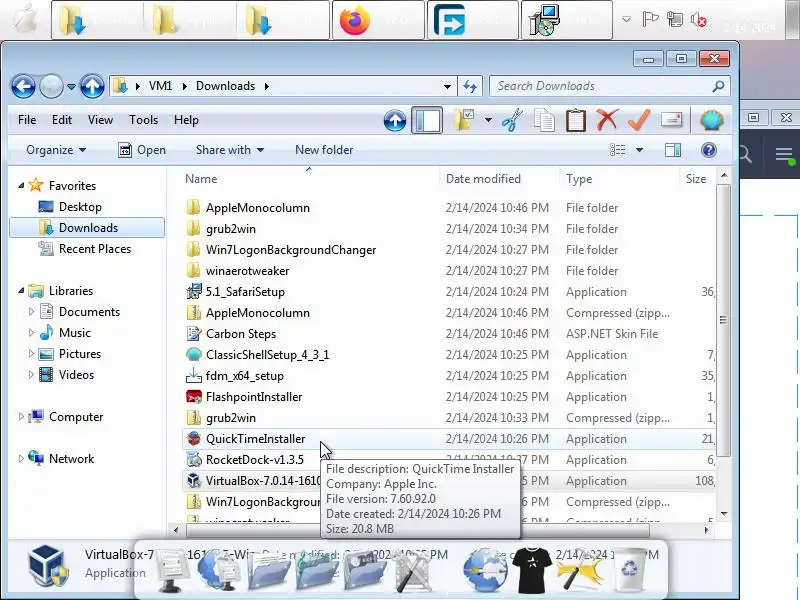Open Classic Shell settings shell icon
This screenshot has width=800, height=600.
pyautogui.click(x=712, y=120)
